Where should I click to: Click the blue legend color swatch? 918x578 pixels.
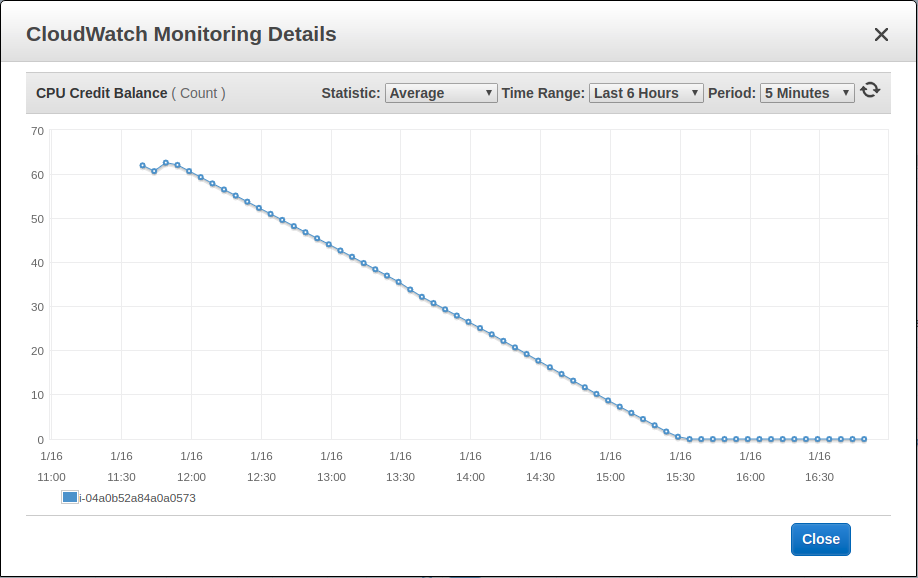click(x=69, y=497)
